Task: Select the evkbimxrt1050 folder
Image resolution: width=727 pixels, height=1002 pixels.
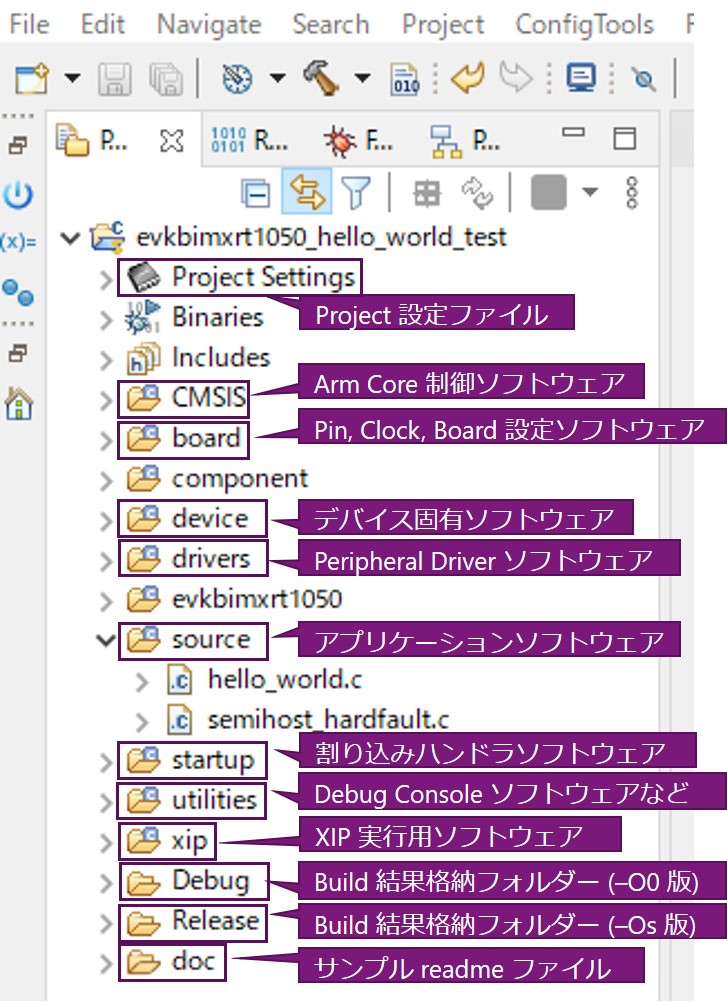Action: [234, 599]
